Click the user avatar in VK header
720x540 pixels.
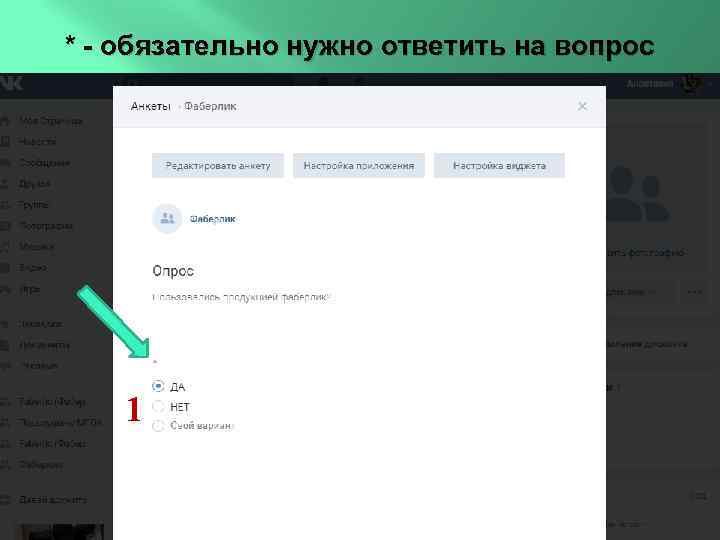pyautogui.click(x=691, y=84)
